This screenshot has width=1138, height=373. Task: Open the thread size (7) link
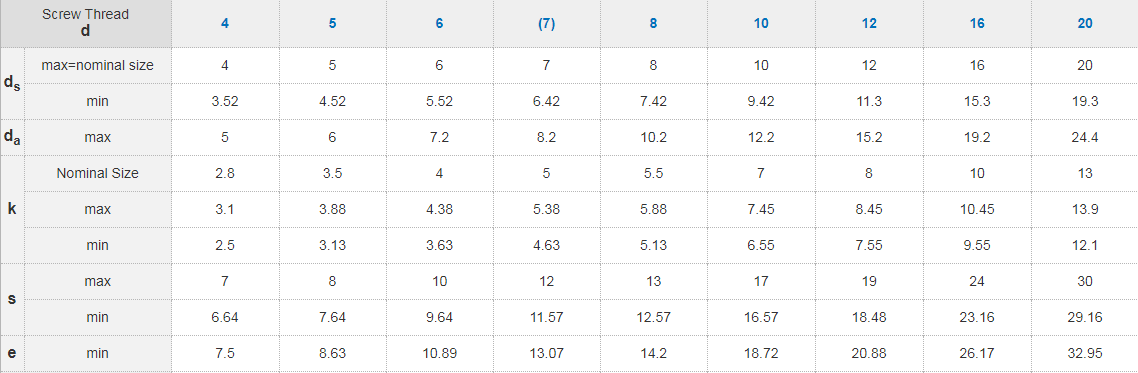547,23
